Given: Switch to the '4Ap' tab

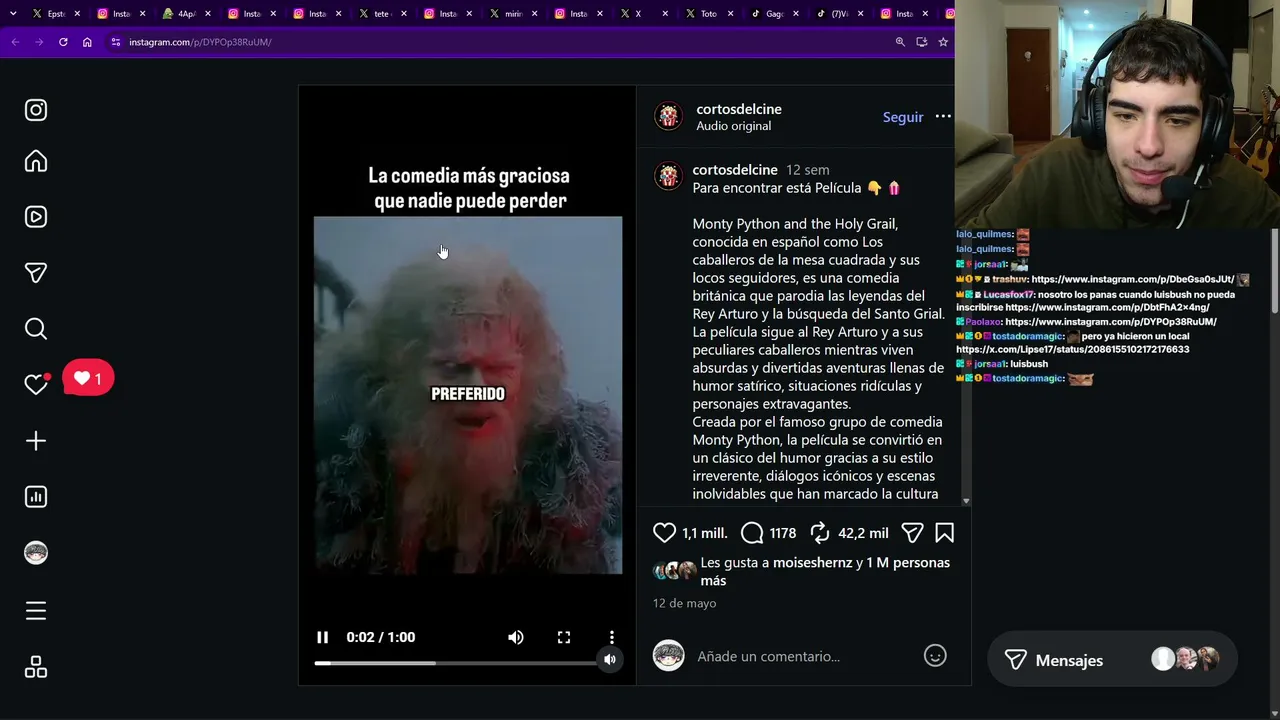Looking at the screenshot, I should [185, 14].
